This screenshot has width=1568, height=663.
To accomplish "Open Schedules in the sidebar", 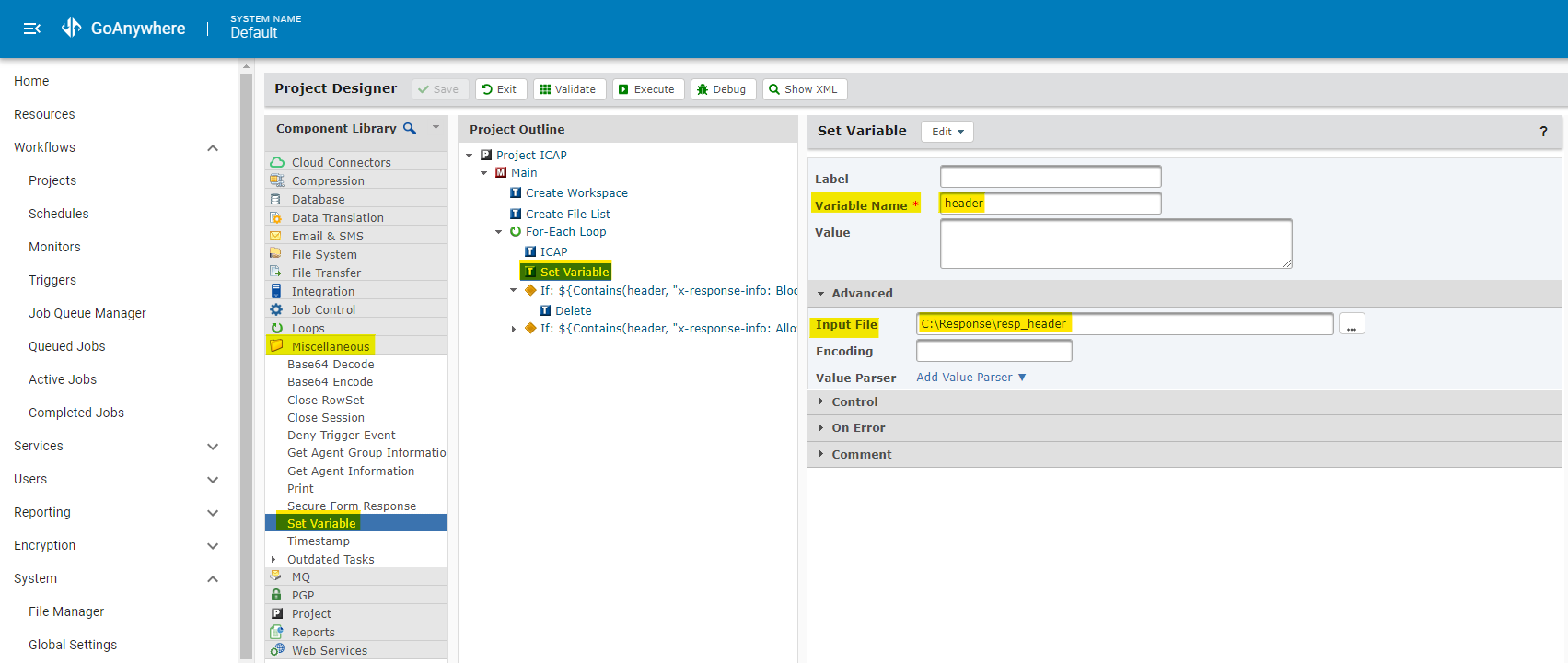I will point(59,214).
